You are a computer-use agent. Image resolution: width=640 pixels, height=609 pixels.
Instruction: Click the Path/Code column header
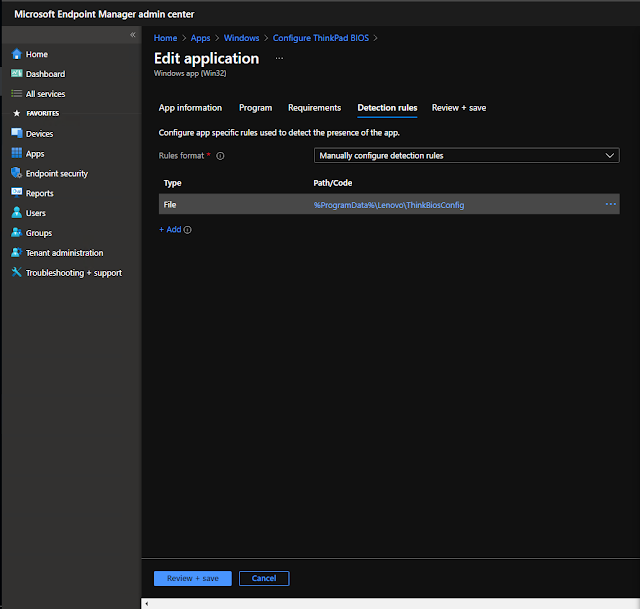[333, 183]
